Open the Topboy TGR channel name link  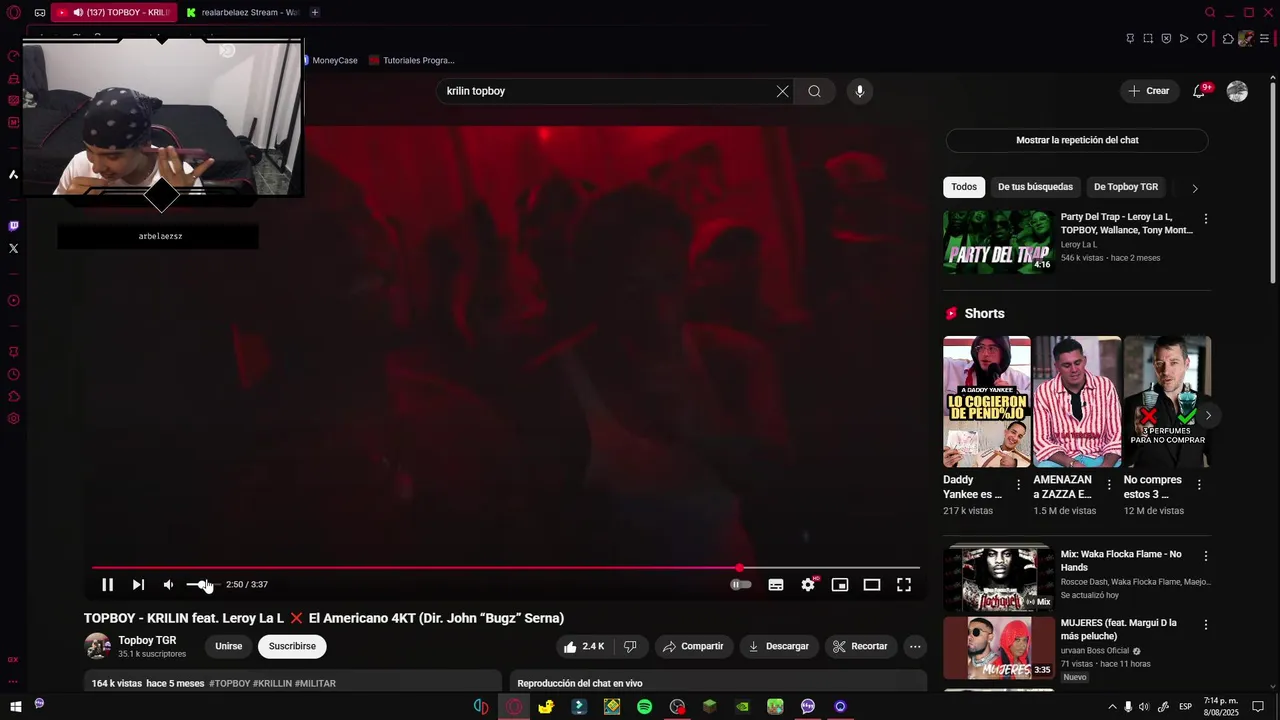[147, 640]
